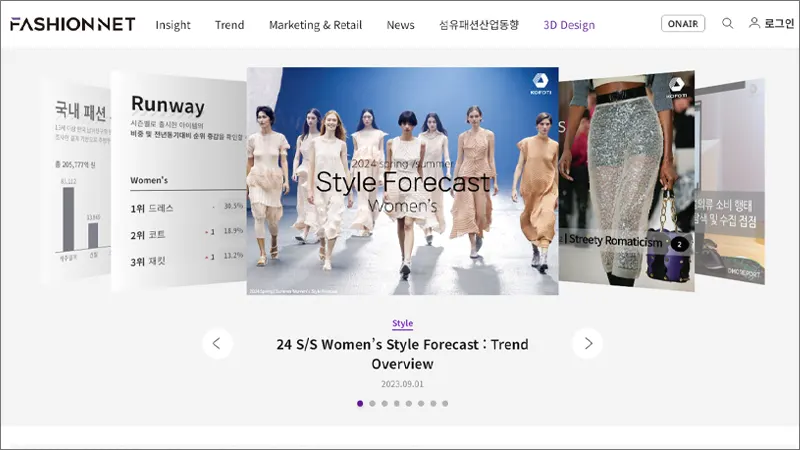Open the 의류 소비 행태 slide

click(x=730, y=182)
